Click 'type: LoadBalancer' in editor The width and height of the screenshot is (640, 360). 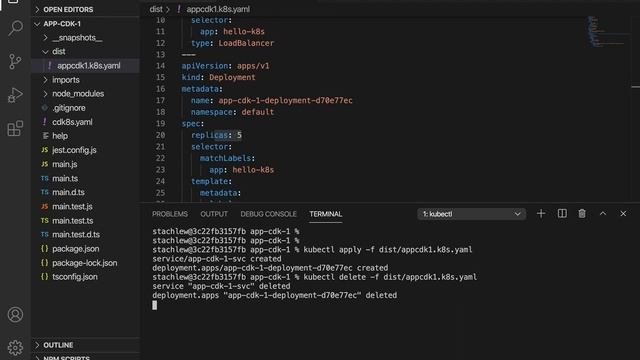[232, 43]
